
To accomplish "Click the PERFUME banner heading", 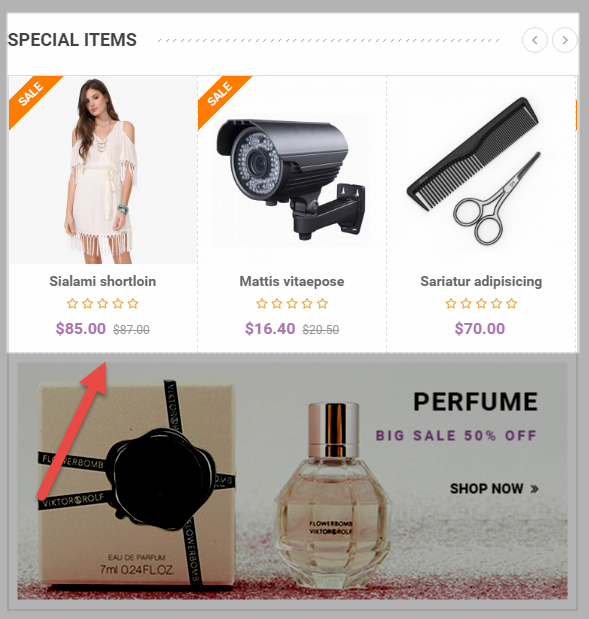I will pos(475,402).
